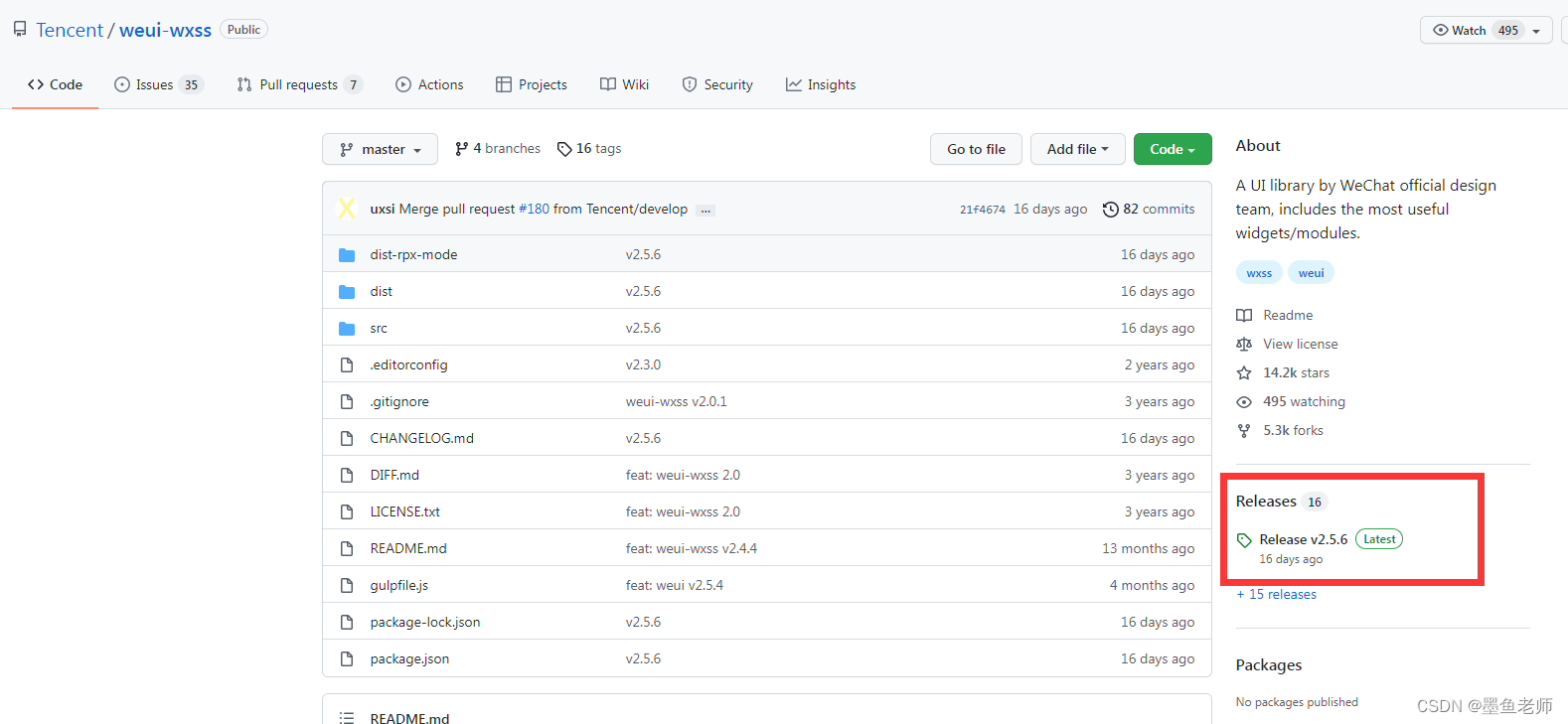Click the tag icon next to 16 tags
Screen dimensions: 1568x724
coord(564,149)
